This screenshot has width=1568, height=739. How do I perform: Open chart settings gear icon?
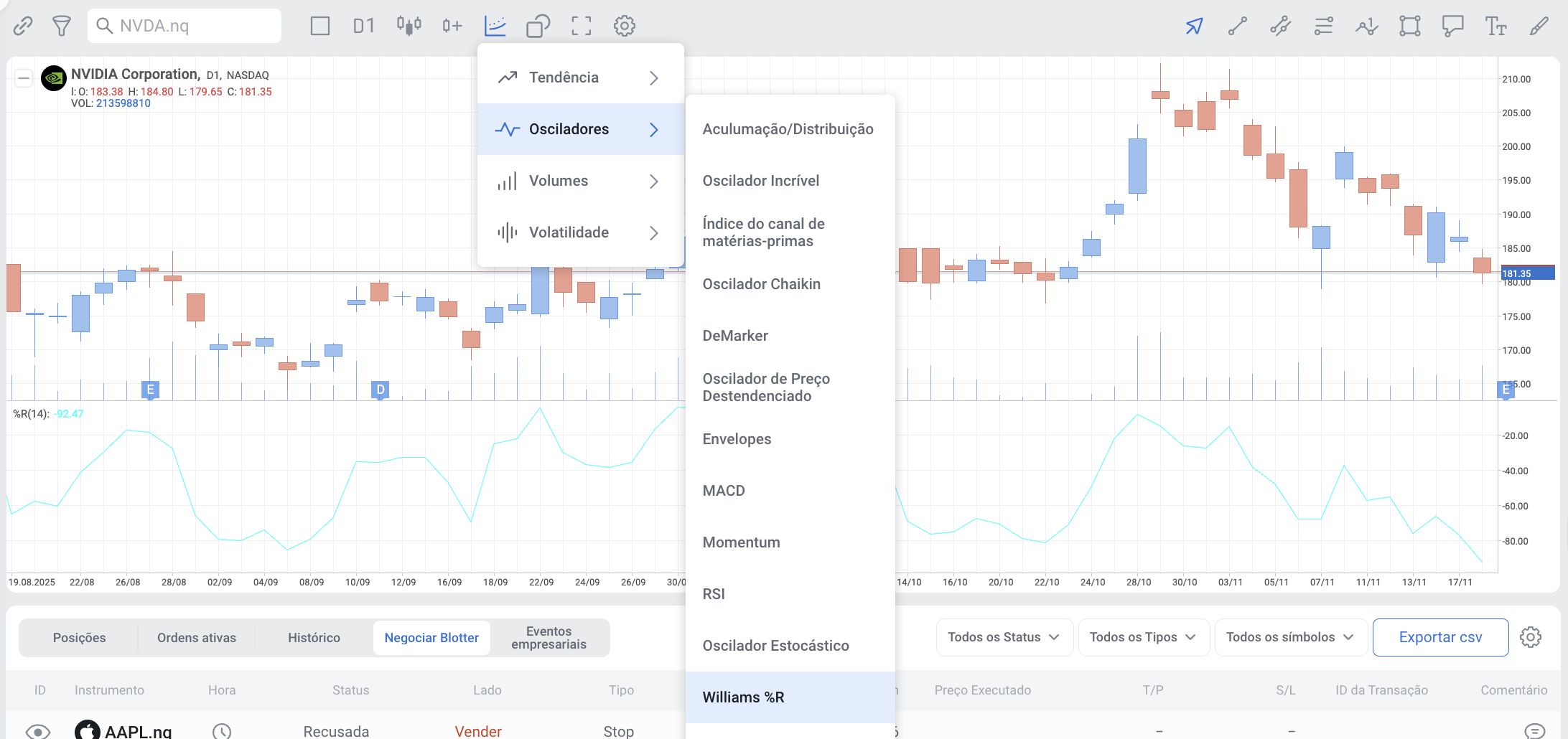(625, 26)
